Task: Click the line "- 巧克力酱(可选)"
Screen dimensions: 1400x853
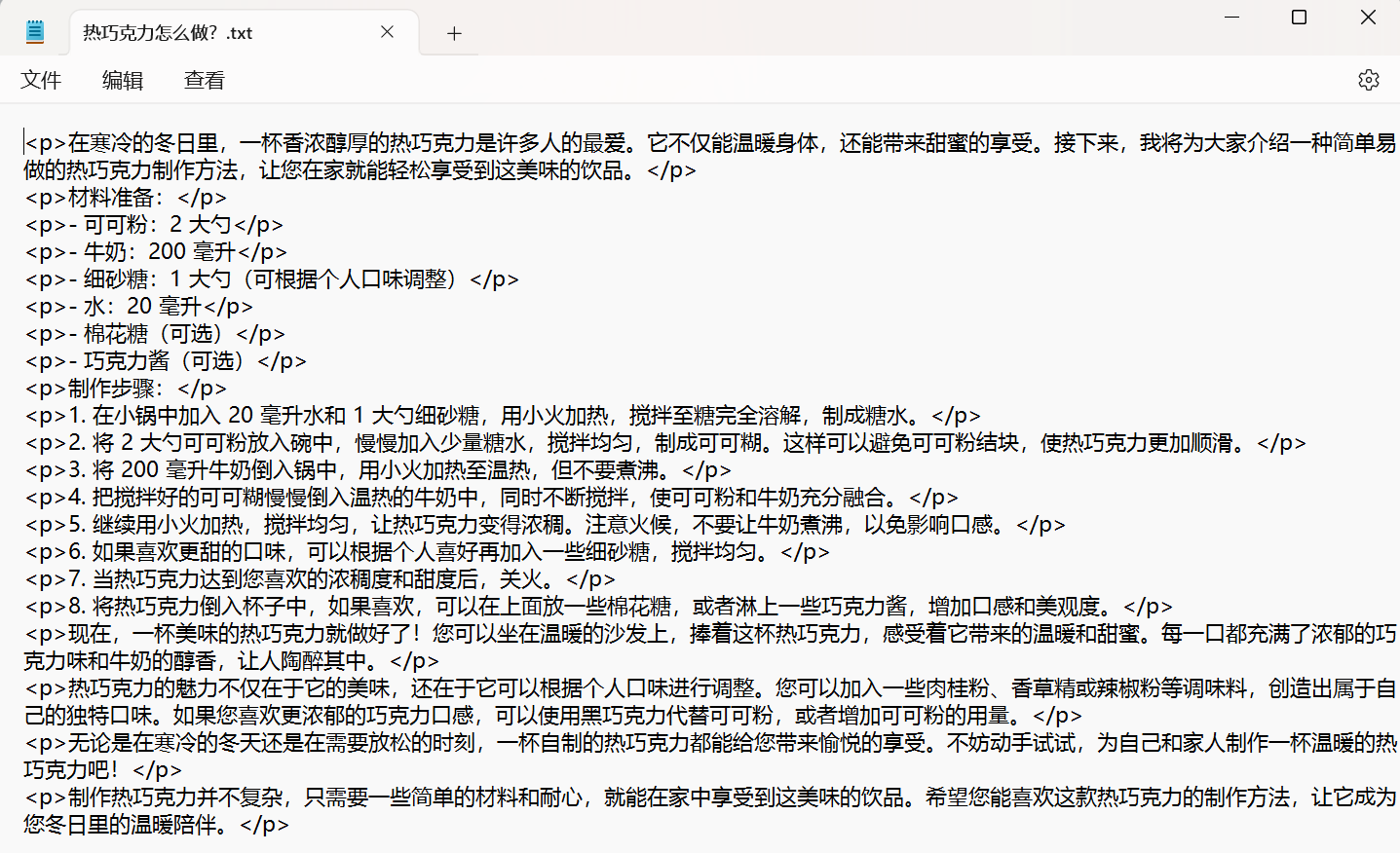Action: (x=166, y=361)
